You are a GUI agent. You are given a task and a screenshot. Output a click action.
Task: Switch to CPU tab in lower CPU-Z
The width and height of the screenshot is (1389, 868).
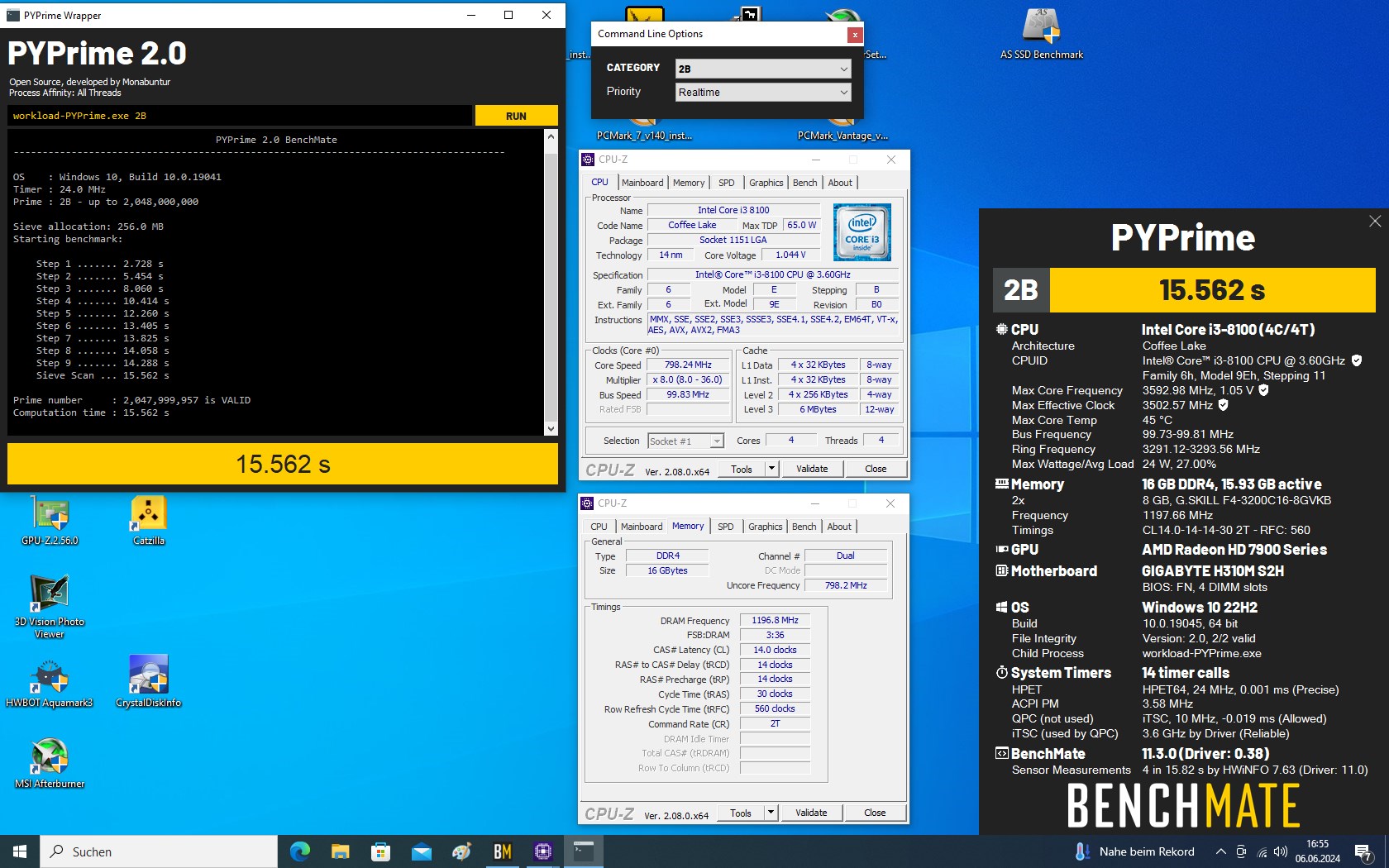click(x=599, y=527)
